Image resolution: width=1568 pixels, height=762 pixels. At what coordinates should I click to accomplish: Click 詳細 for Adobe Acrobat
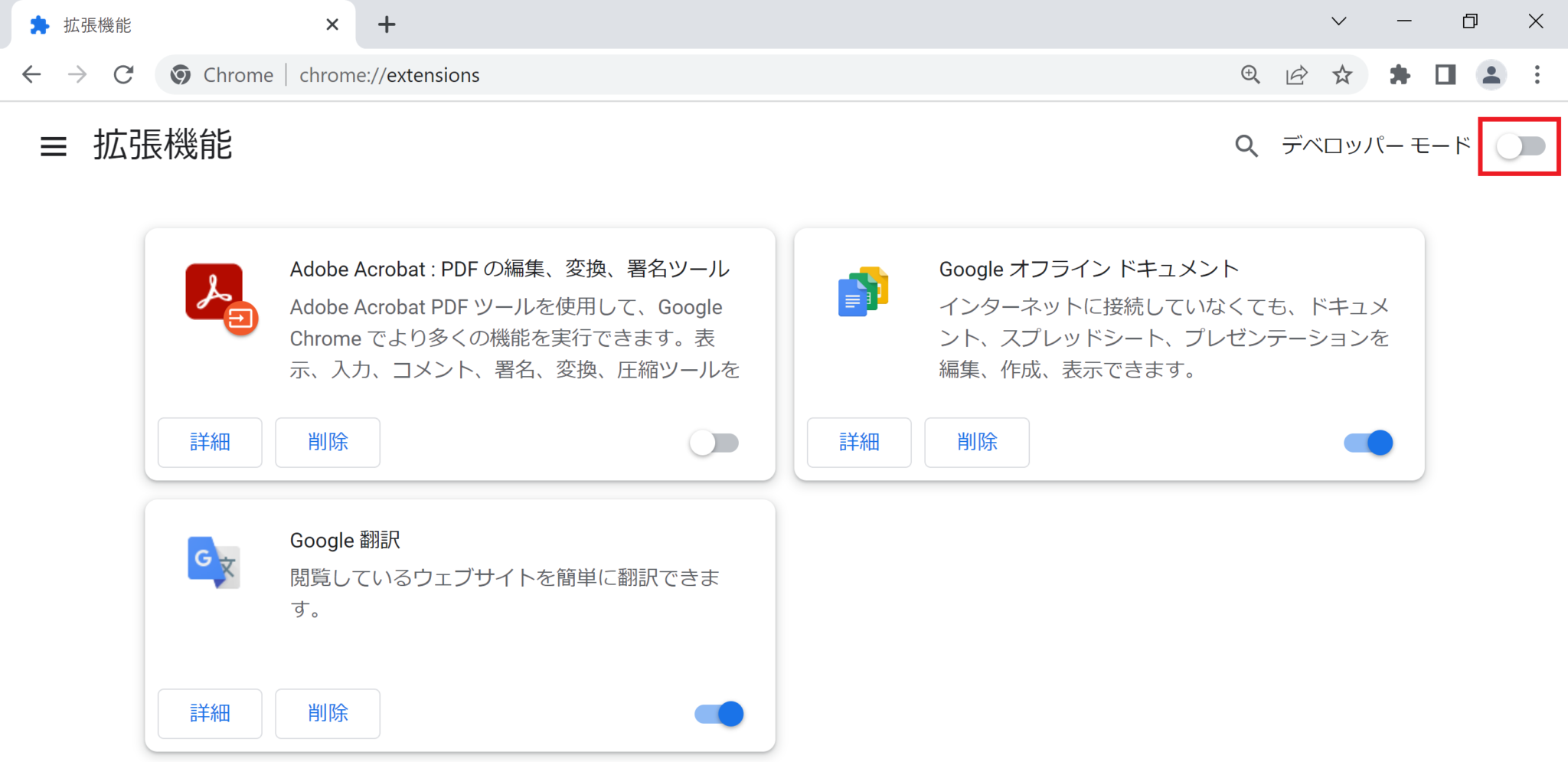210,442
